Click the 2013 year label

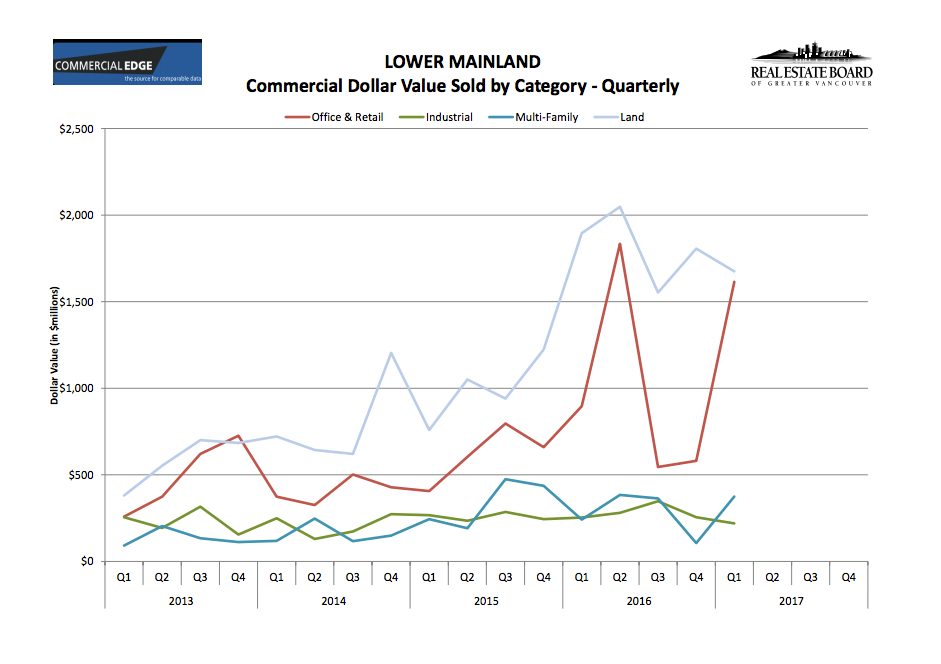181,601
